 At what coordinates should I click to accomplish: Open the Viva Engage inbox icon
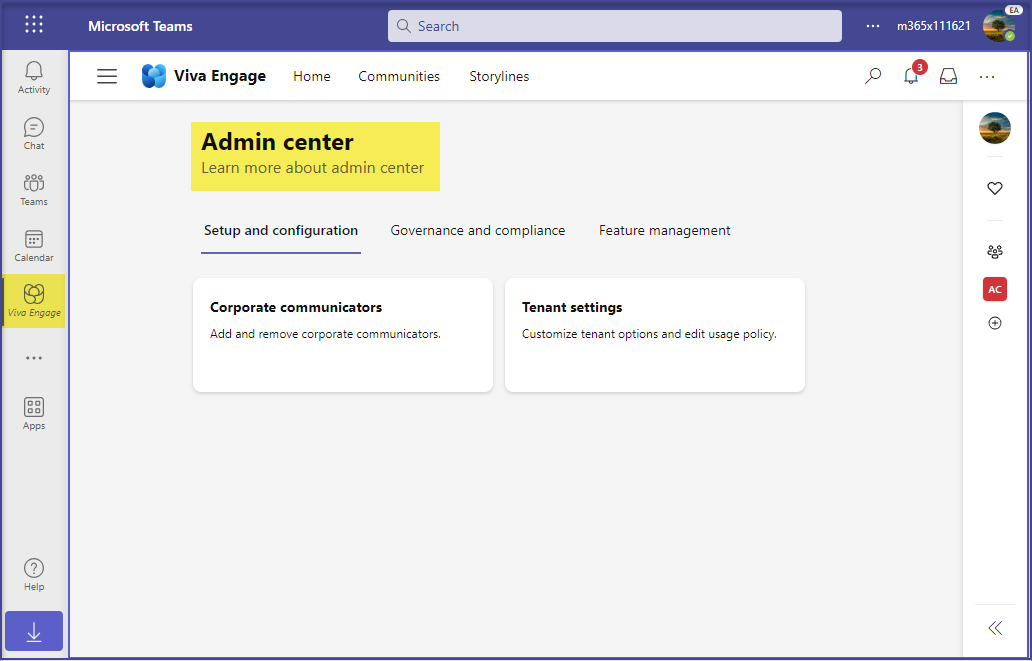point(948,76)
